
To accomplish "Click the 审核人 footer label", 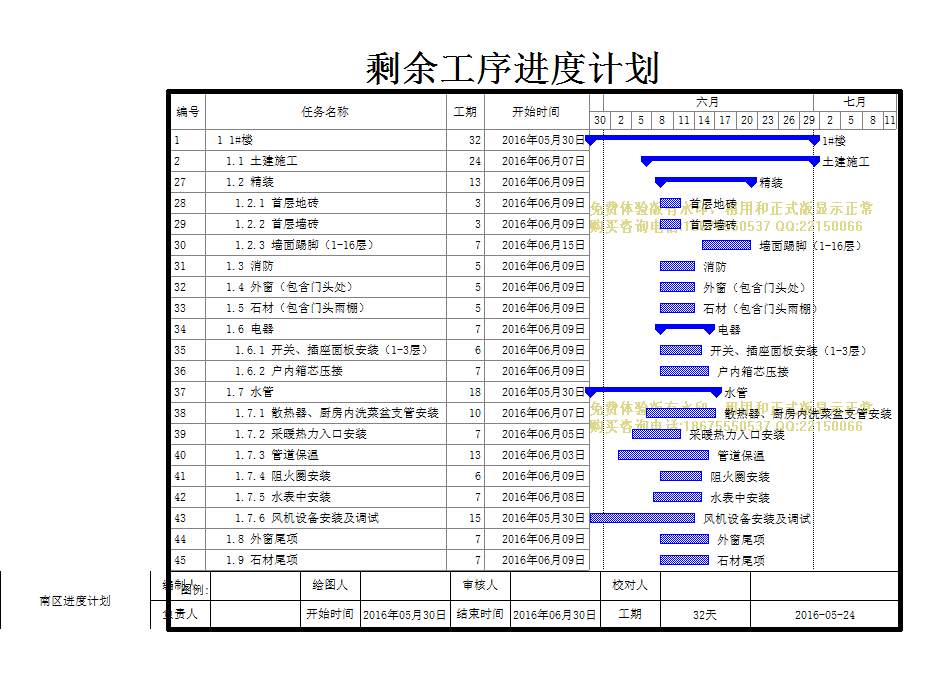I will (x=480, y=585).
